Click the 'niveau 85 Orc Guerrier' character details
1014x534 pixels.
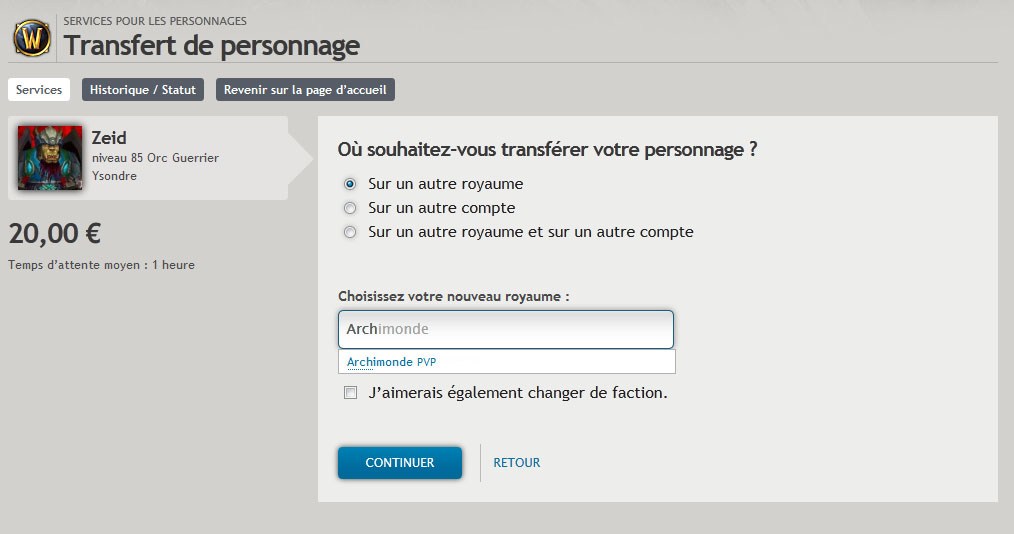[155, 158]
